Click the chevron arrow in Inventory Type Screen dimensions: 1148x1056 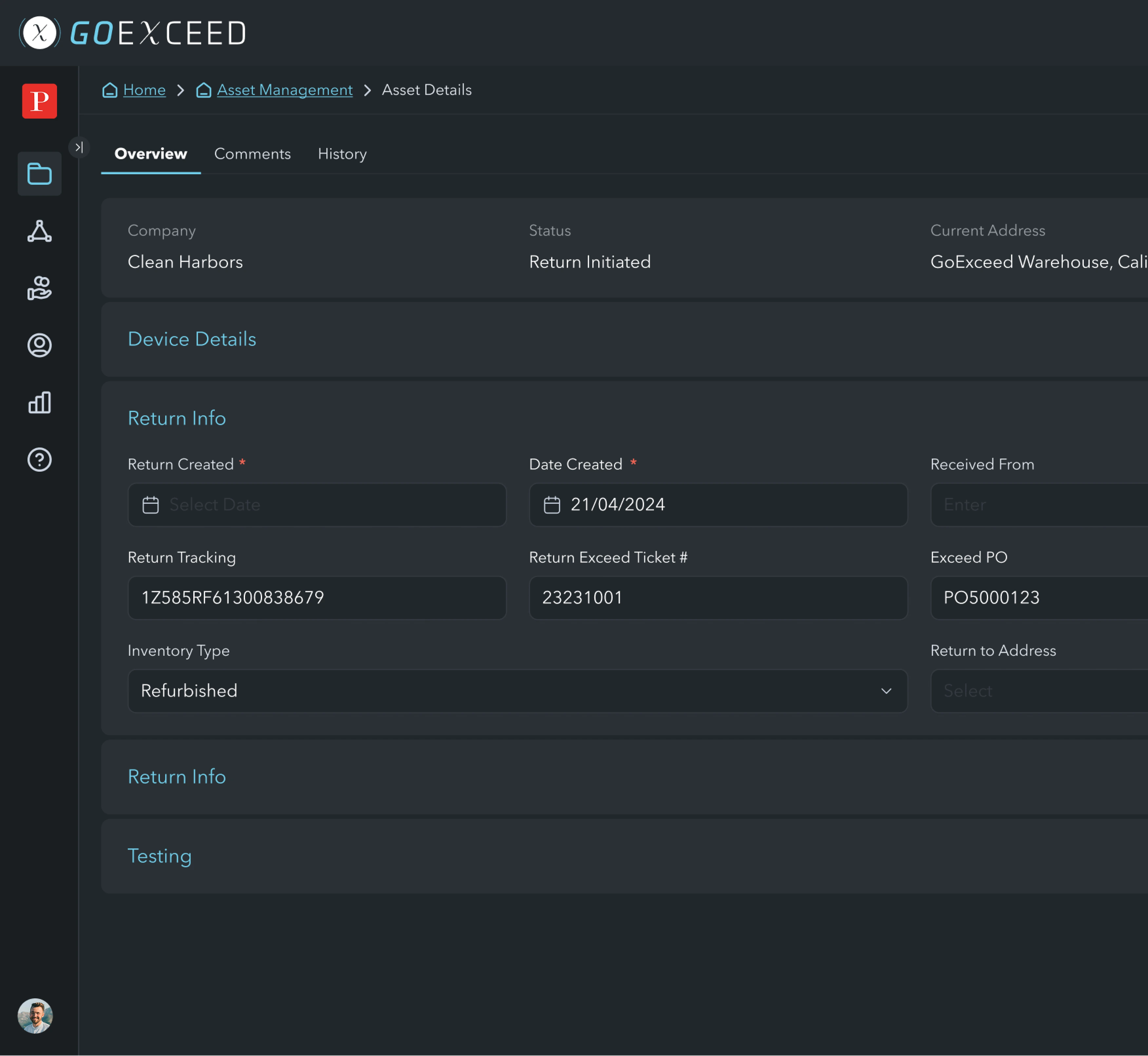(x=886, y=691)
